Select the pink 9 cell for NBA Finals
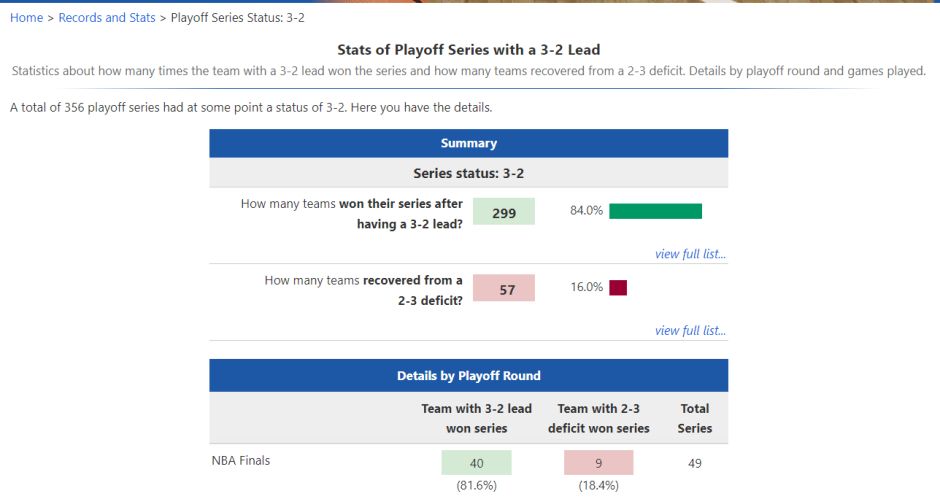 pyautogui.click(x=598, y=463)
